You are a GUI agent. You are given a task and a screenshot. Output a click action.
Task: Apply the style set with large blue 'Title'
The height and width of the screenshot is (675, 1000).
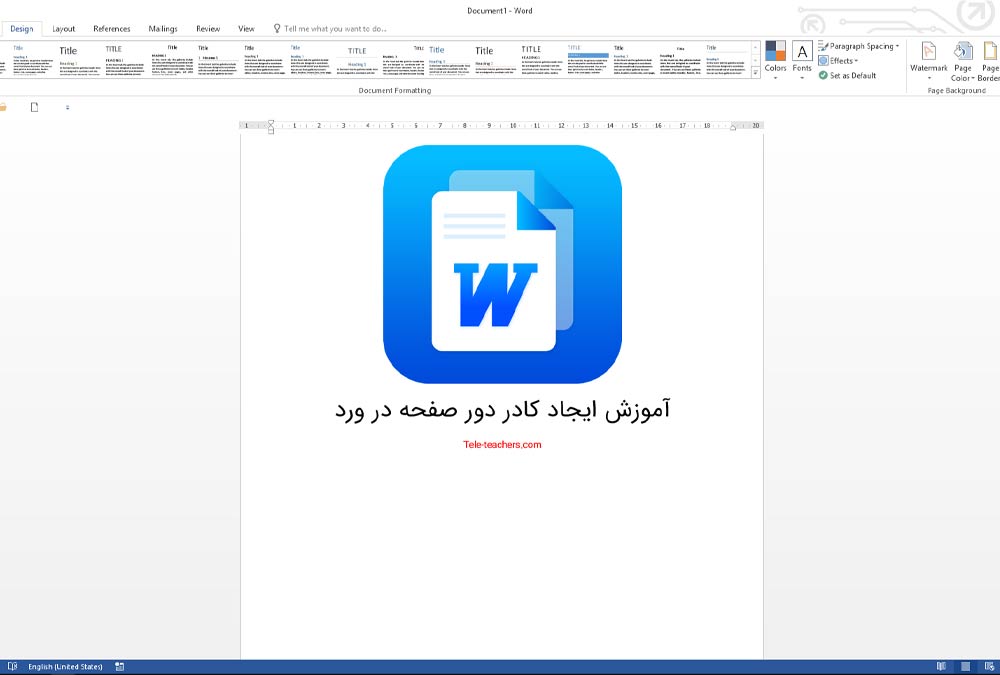[449, 60]
